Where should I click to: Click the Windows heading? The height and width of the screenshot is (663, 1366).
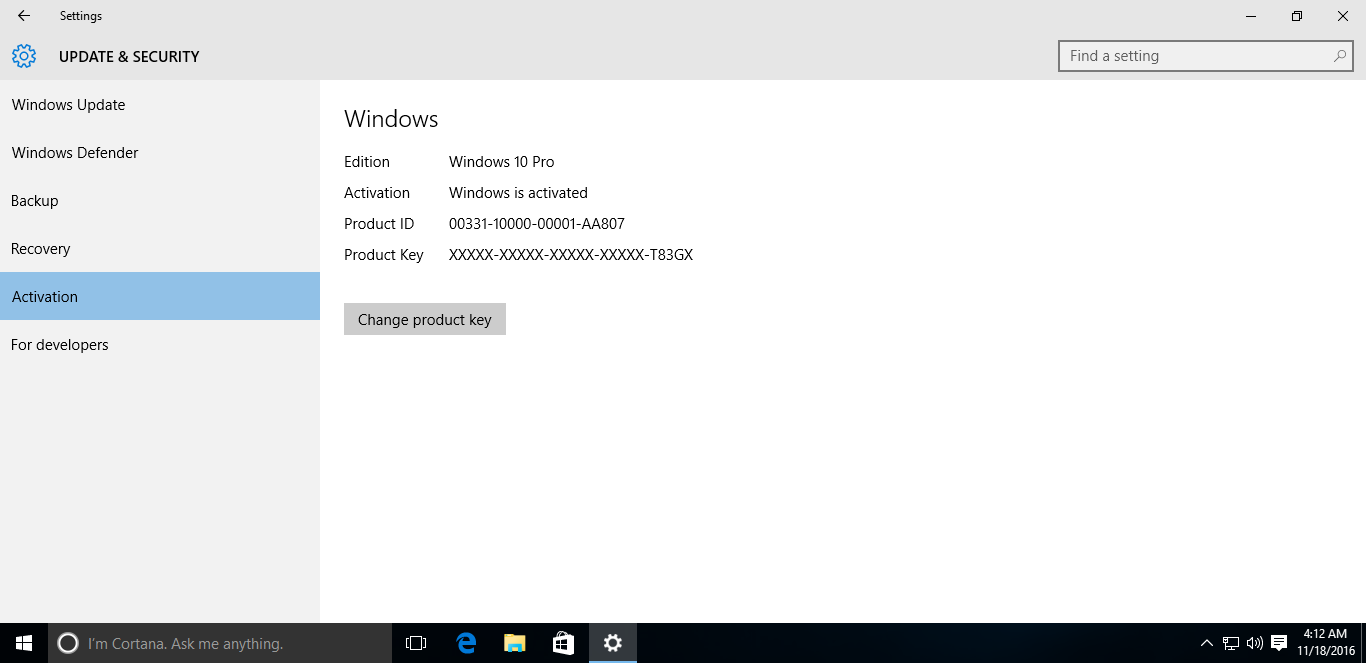point(391,119)
